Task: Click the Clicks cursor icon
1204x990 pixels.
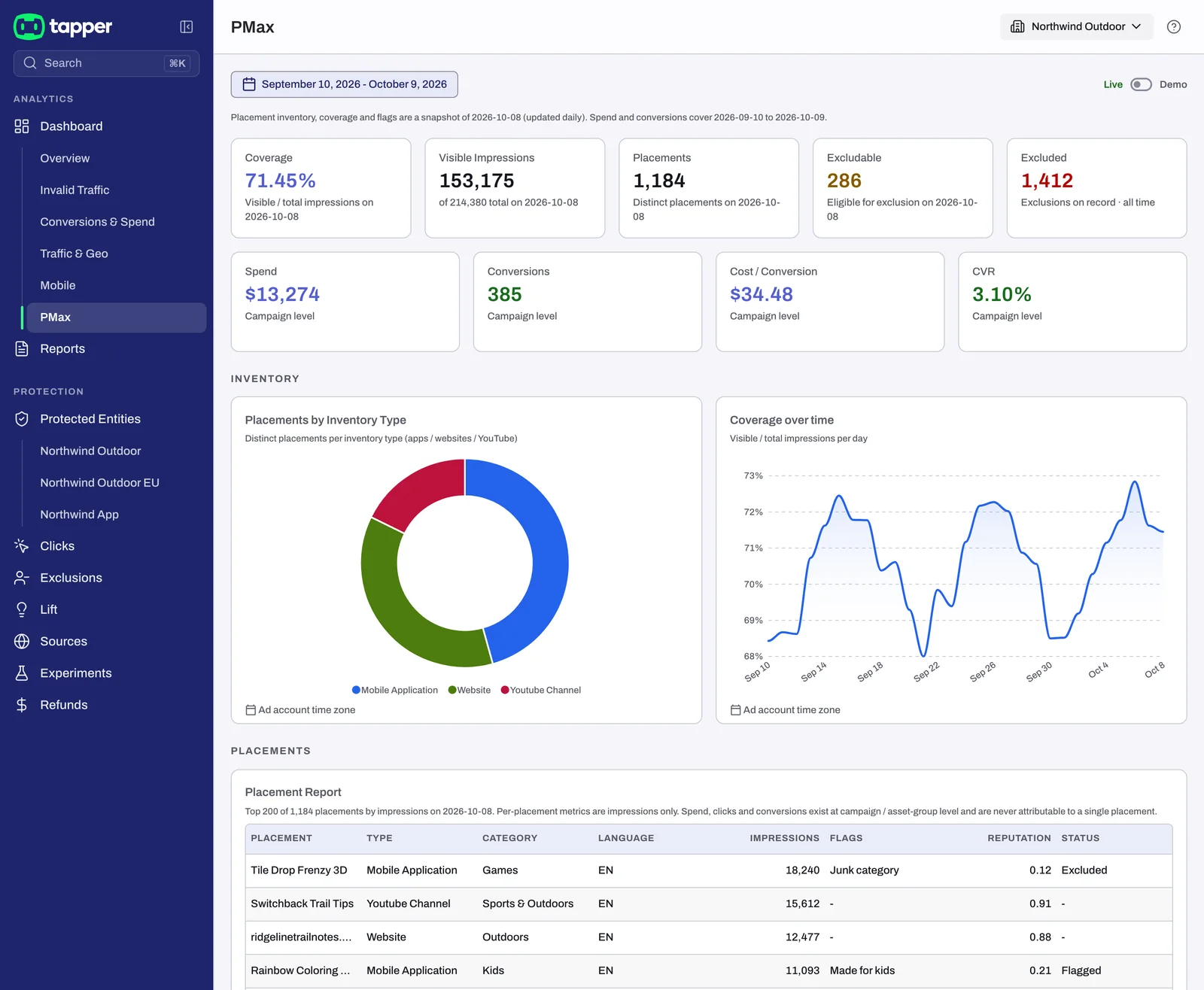Action: coord(22,546)
